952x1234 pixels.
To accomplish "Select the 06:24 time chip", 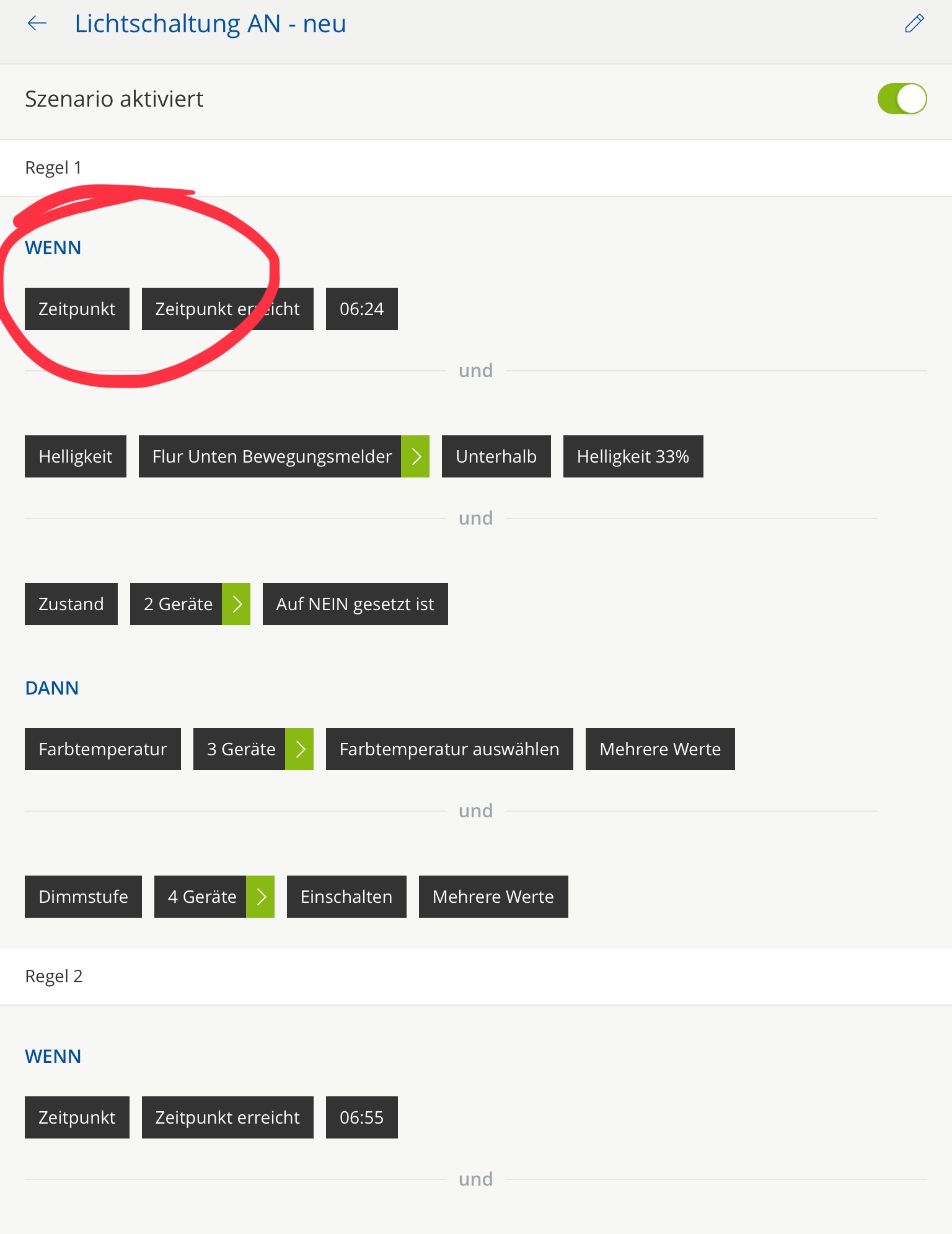I will [361, 309].
